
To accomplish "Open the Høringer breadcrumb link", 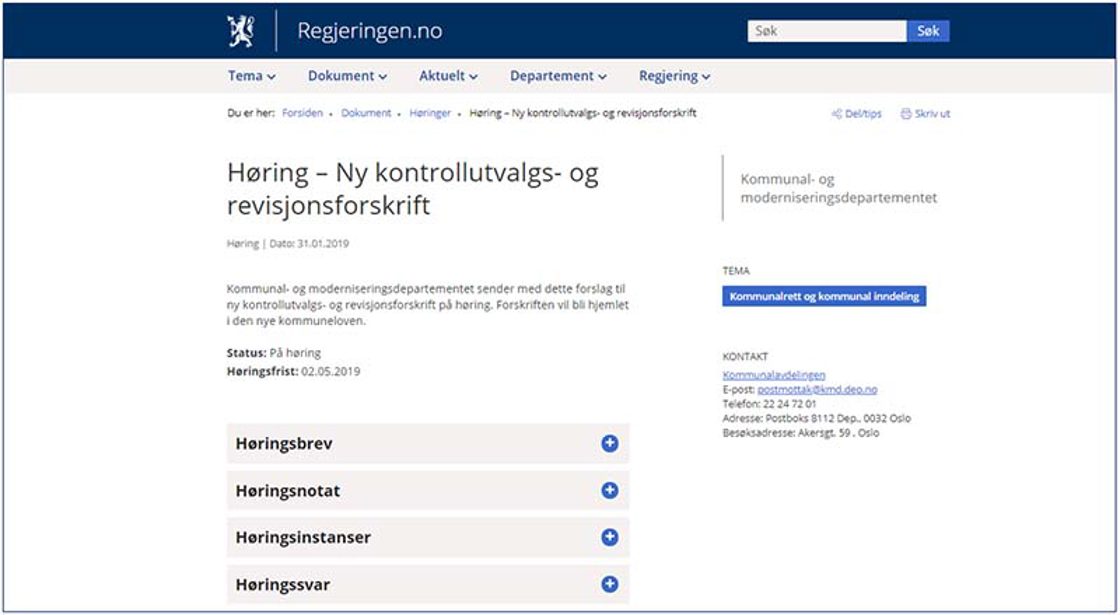I will click(x=430, y=114).
